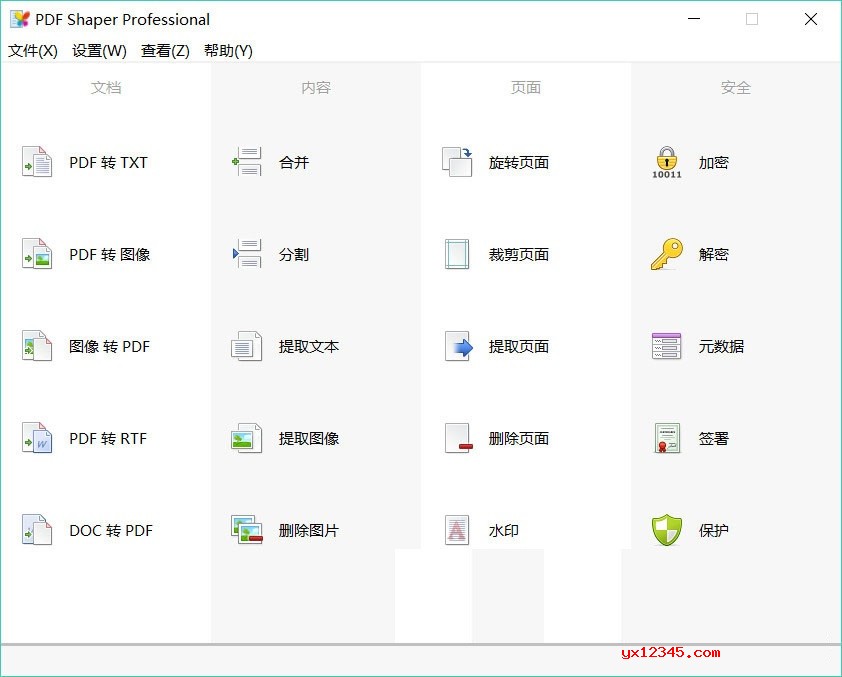Open the 文件(X) menu

[33, 51]
